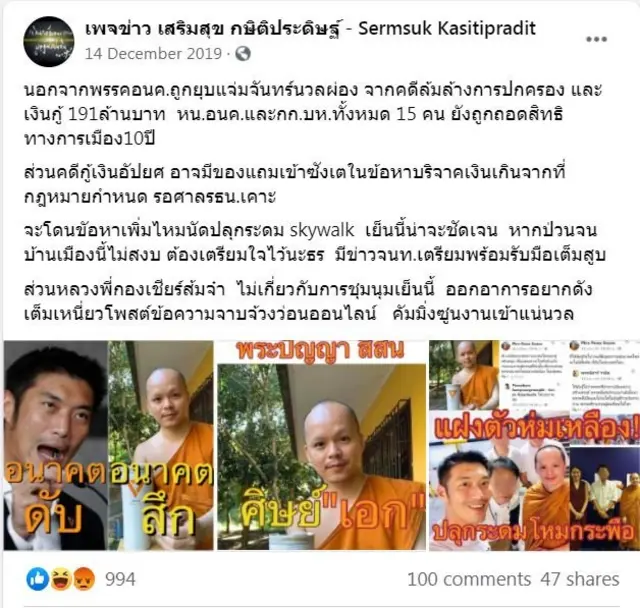Open the right collage photo แฝงตัวห่มเหลือง
Viewport: 640px width, 608px height.
point(535,445)
